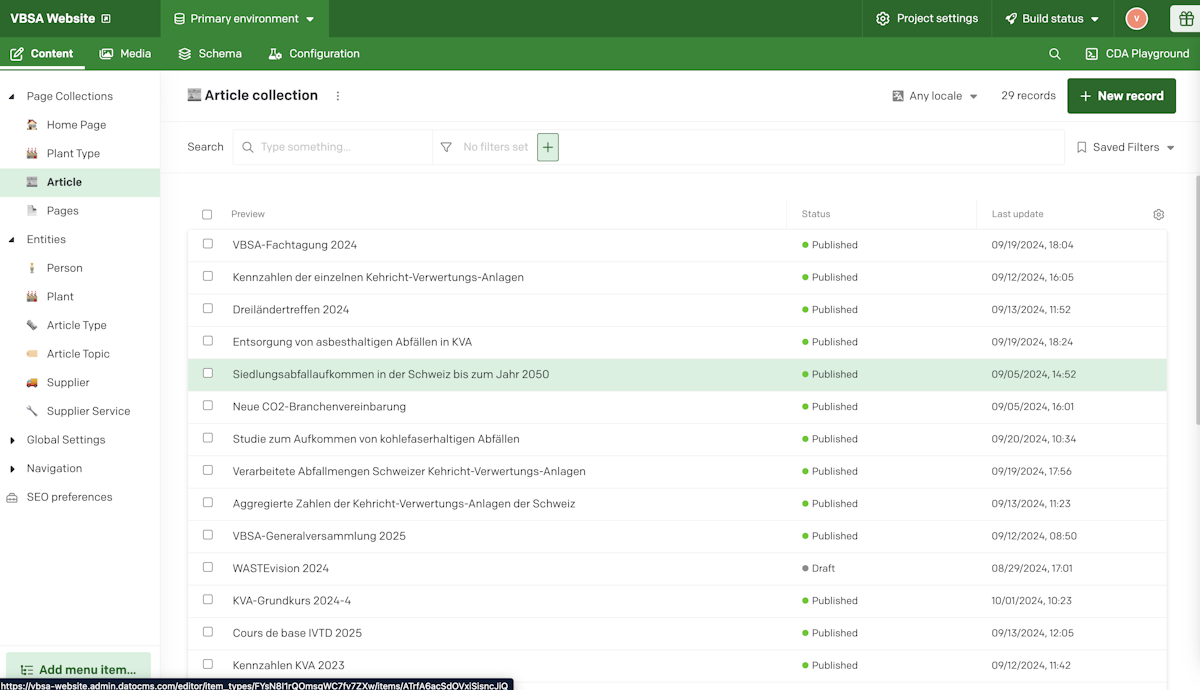Select Article in the sidebar
1200x690 pixels.
pos(80,182)
